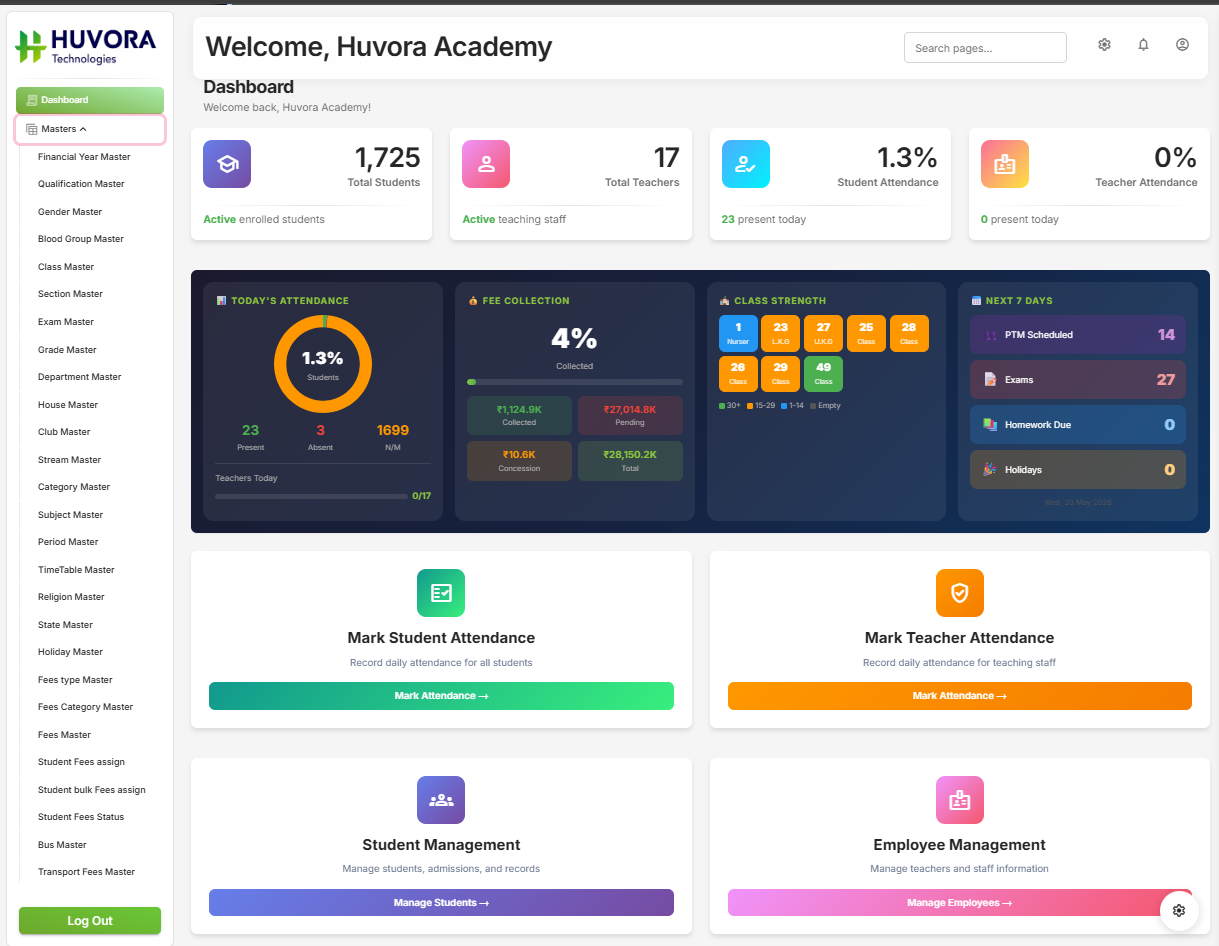The image size is (1219, 946).
Task: Click the ₹10.6K Concession tile
Action: coord(519,461)
